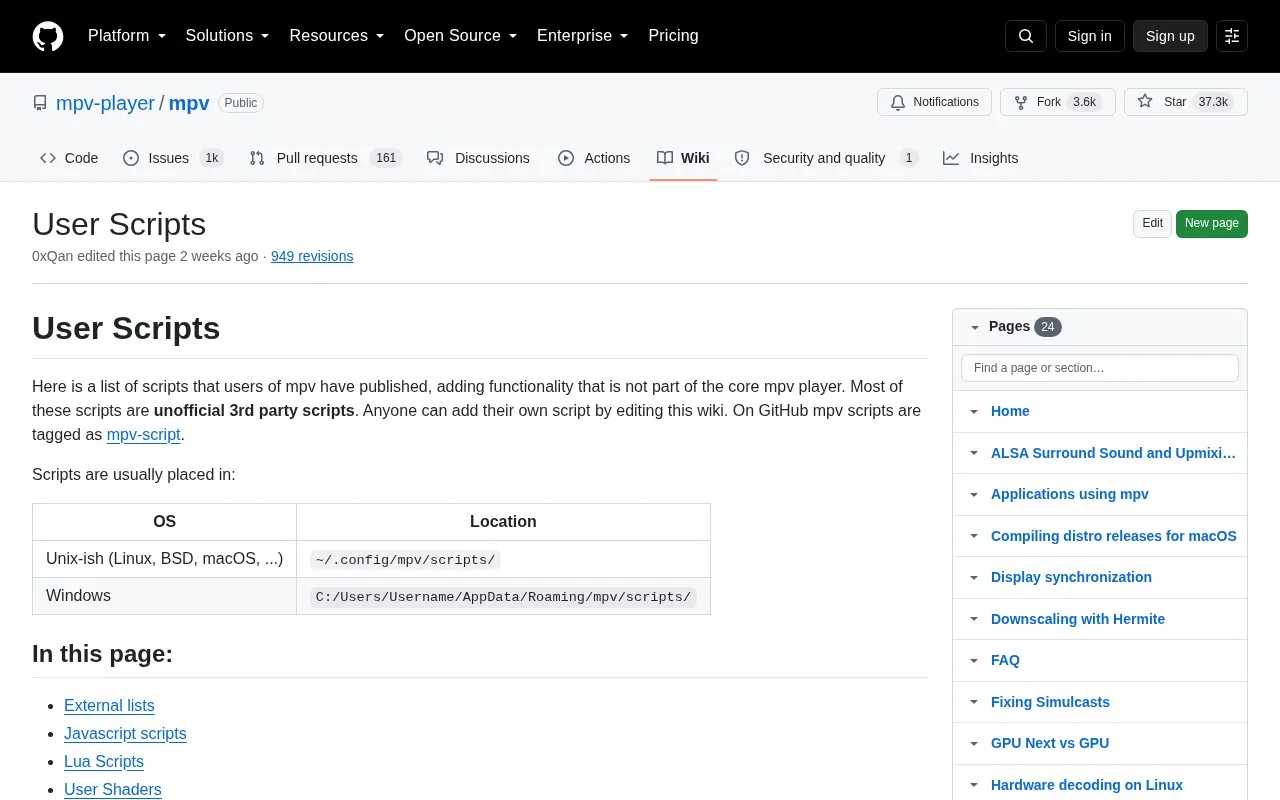Viewport: 1280px width, 800px height.
Task: Click the Find a page search field
Action: (1100, 368)
